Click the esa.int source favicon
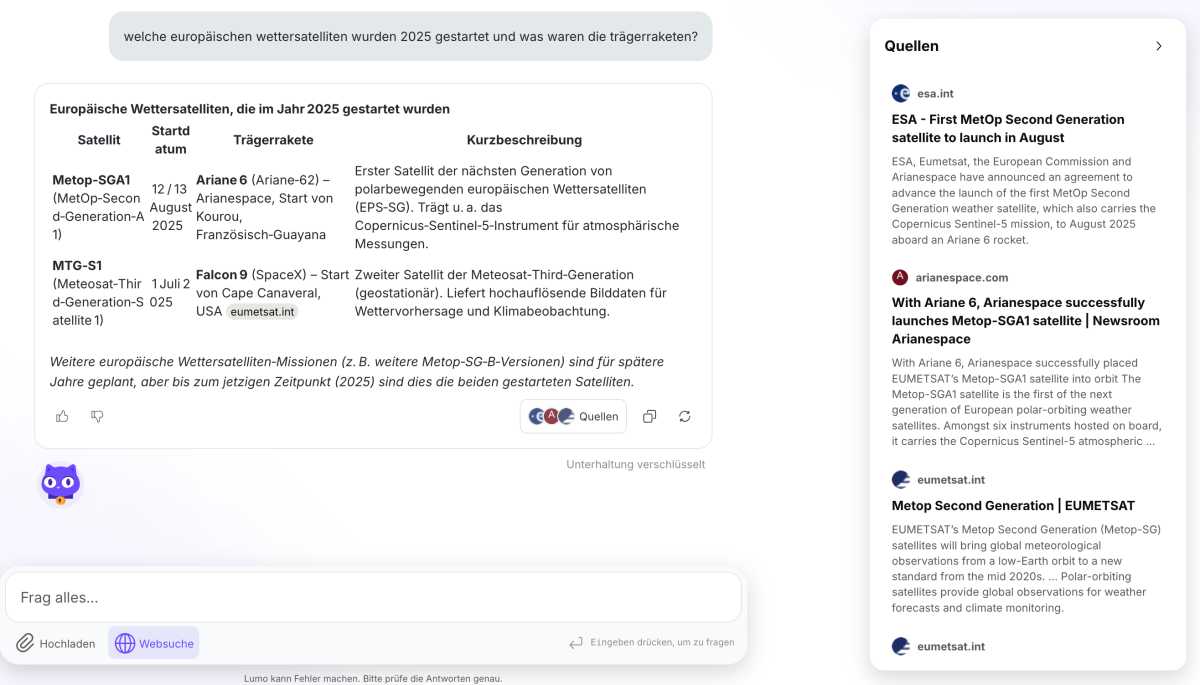 pos(901,93)
